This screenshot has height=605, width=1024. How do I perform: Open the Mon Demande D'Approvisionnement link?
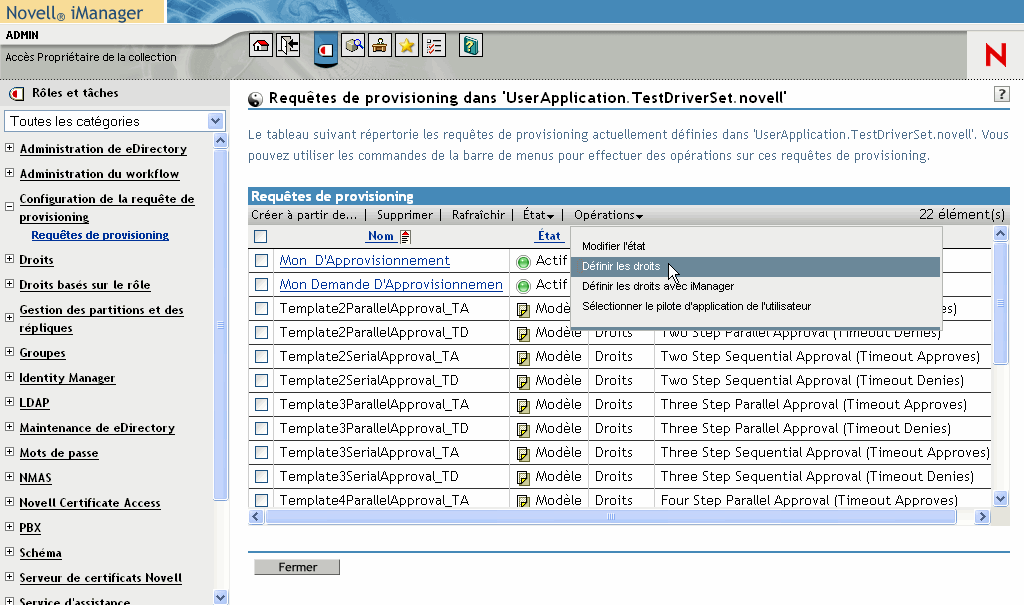pyautogui.click(x=391, y=285)
